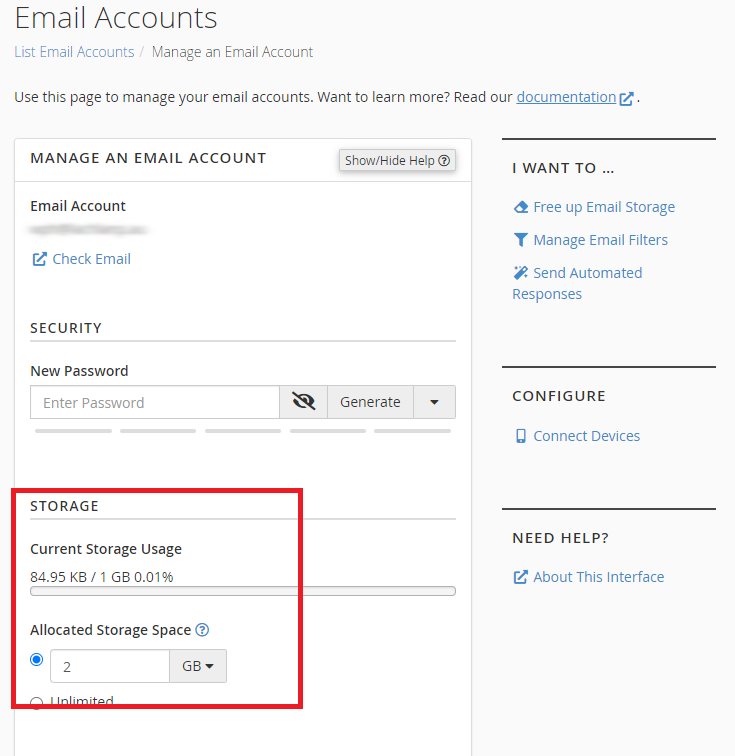Click the Enter Password input field
This screenshot has height=756, width=735.
point(155,402)
